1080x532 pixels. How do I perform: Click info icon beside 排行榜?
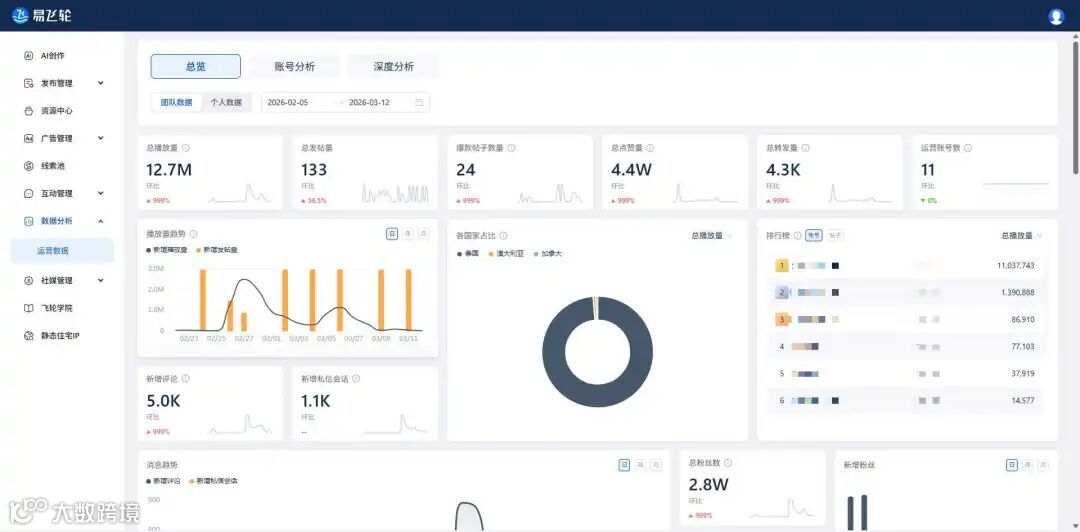797,236
